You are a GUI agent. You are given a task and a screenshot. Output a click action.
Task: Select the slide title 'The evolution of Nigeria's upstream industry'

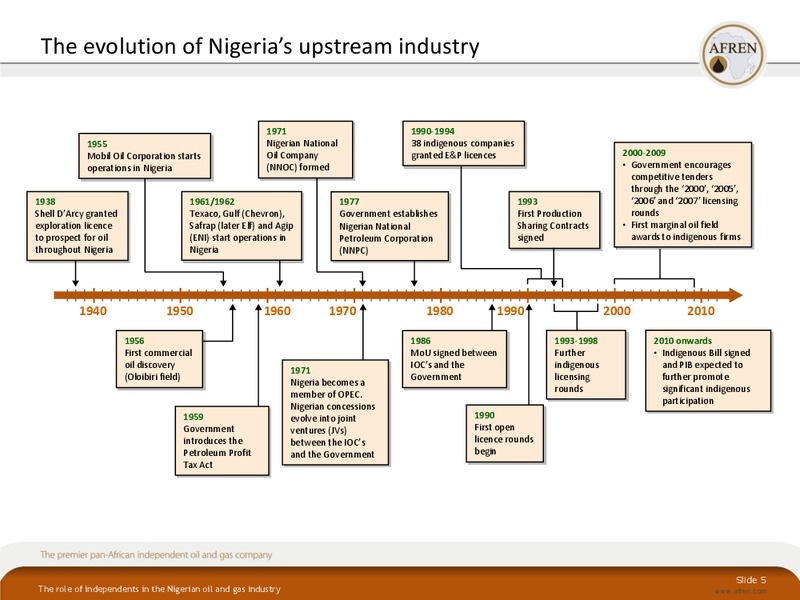pos(260,46)
